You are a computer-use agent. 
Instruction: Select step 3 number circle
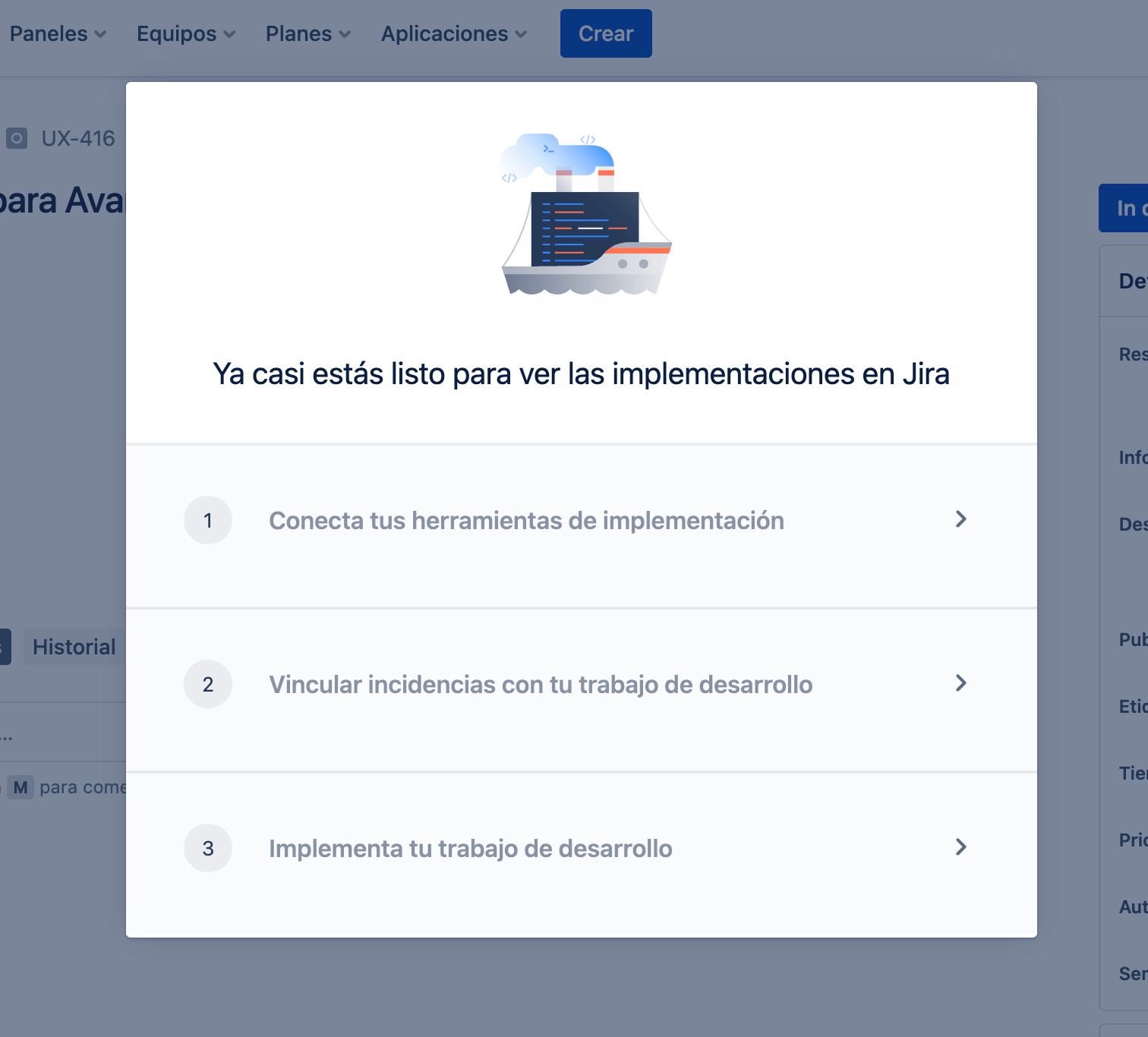208,848
